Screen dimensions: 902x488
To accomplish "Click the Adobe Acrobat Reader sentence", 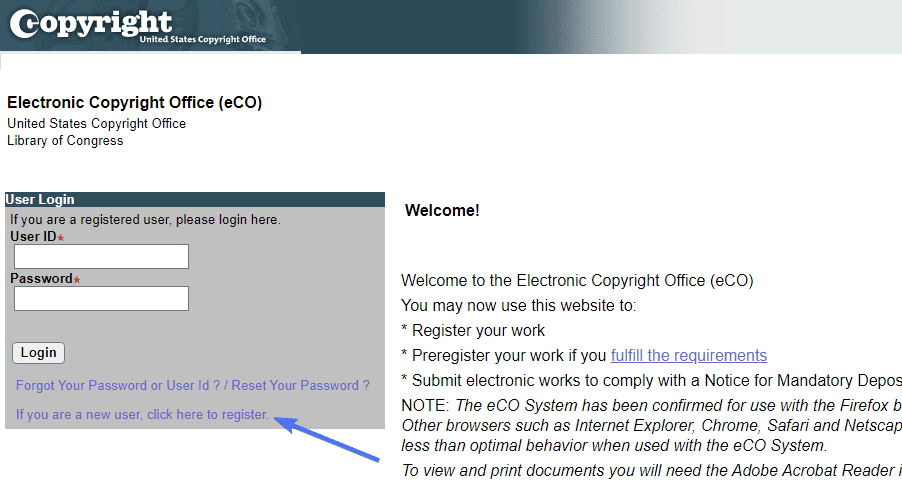I will point(651,471).
